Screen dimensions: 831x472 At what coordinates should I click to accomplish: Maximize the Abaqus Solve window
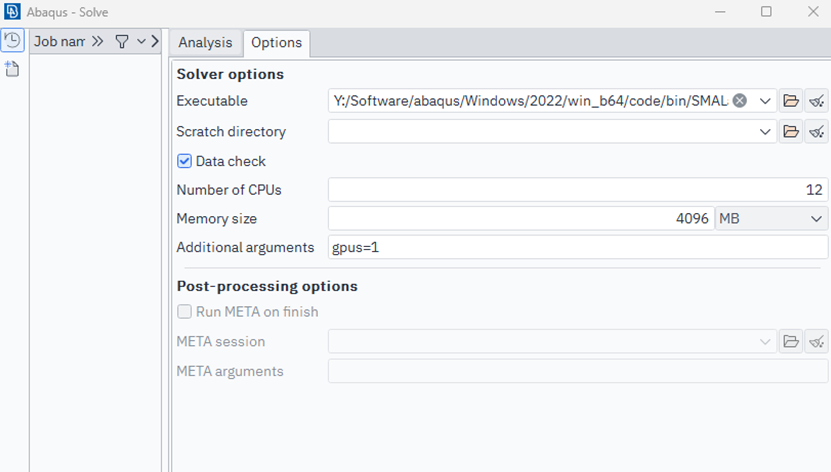coord(766,12)
